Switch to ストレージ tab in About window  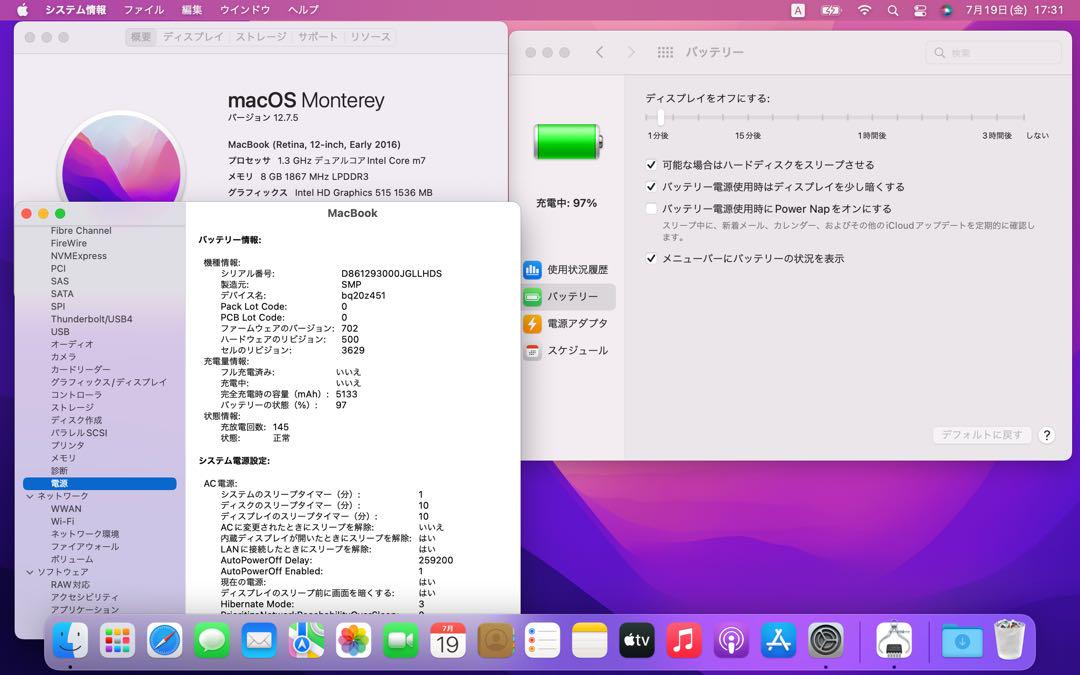tap(260, 37)
